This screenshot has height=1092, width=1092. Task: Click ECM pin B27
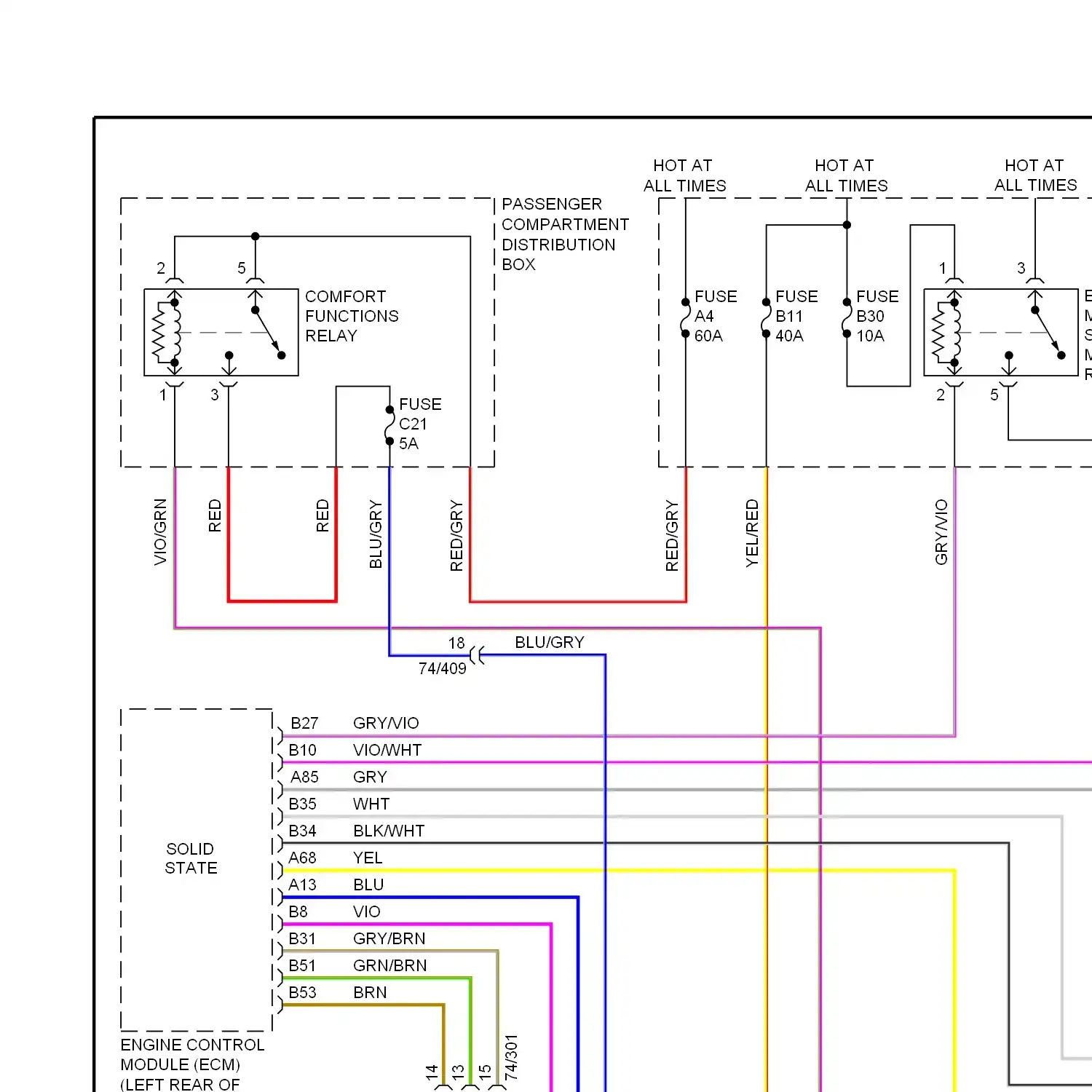304,723
